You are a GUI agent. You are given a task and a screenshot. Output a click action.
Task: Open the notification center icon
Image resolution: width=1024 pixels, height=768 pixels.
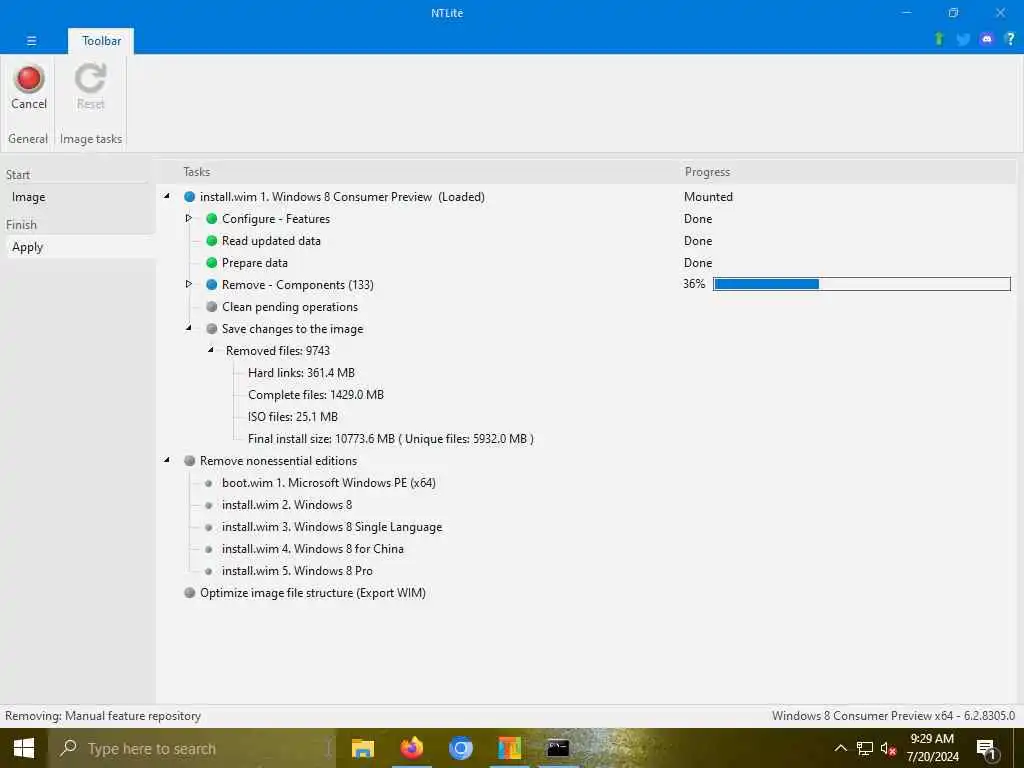pyautogui.click(x=986, y=749)
